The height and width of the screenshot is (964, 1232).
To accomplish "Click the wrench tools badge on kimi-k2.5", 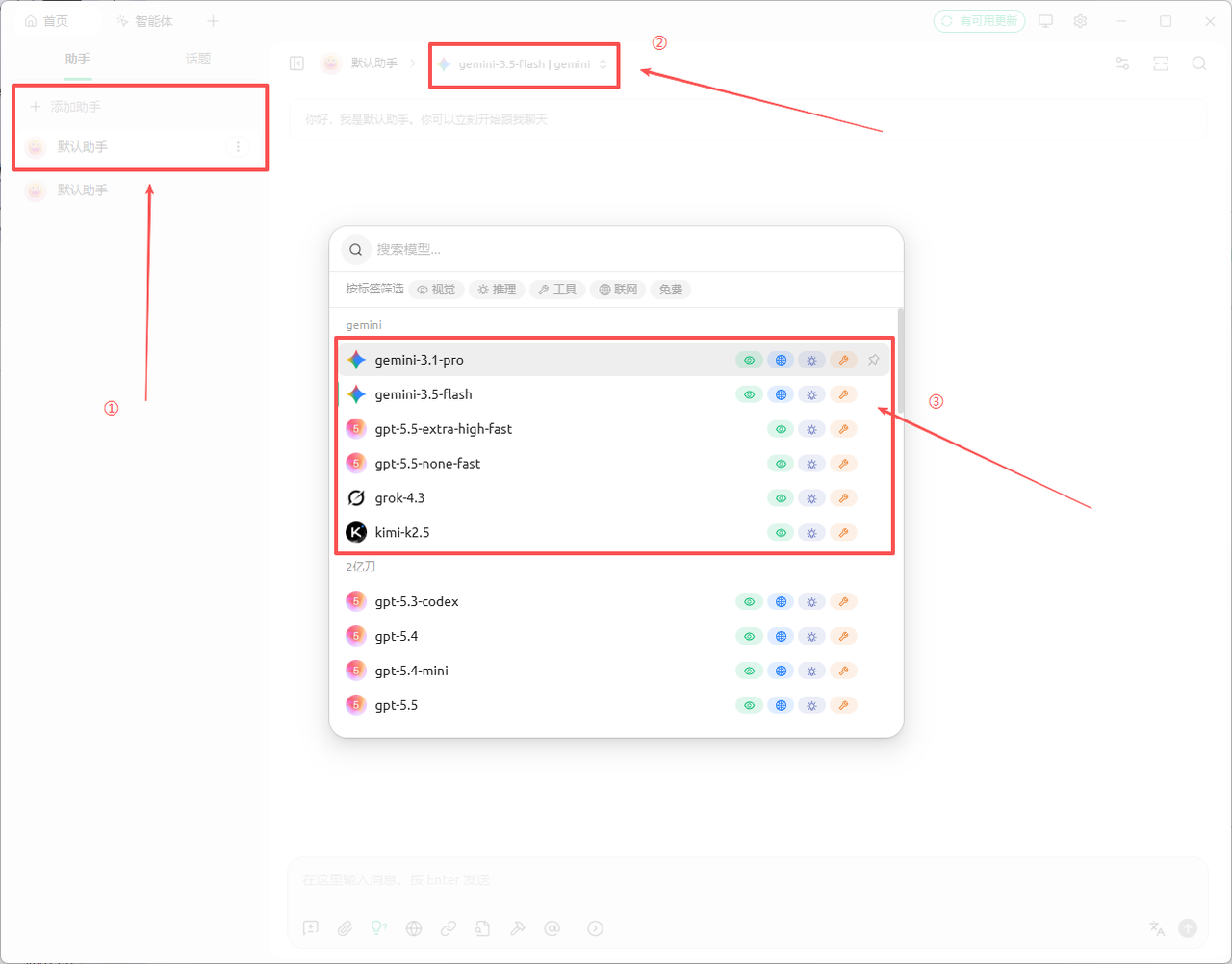I will [843, 533].
